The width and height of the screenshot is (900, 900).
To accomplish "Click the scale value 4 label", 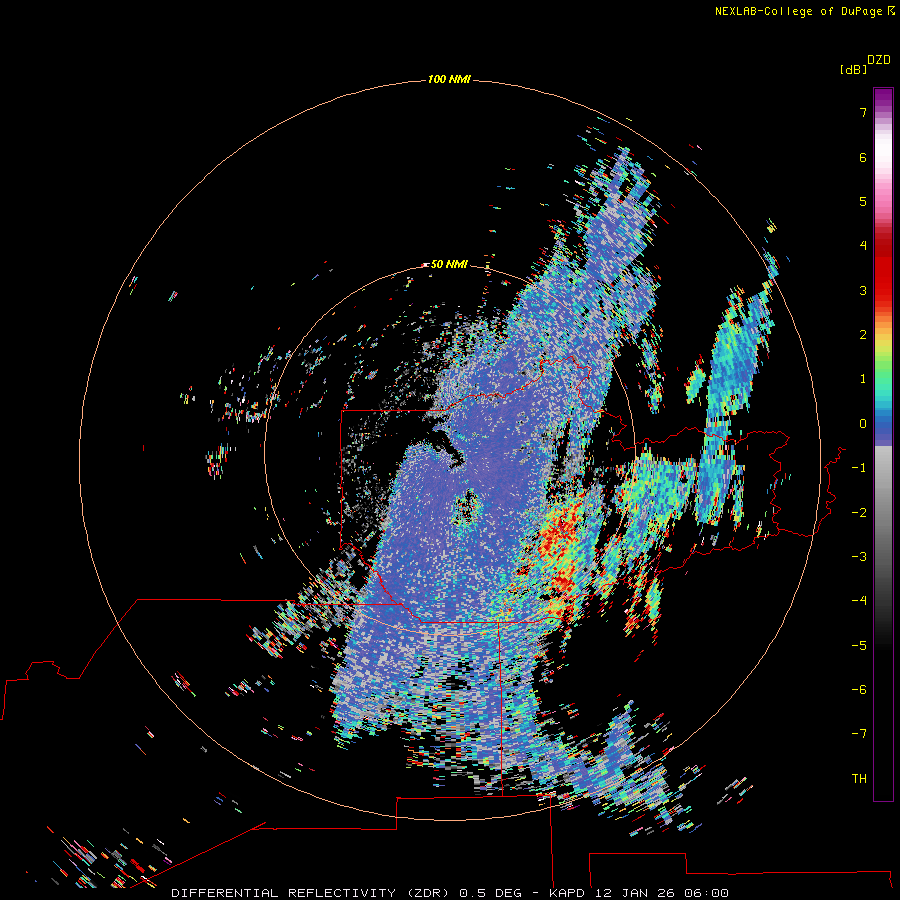I will [863, 246].
